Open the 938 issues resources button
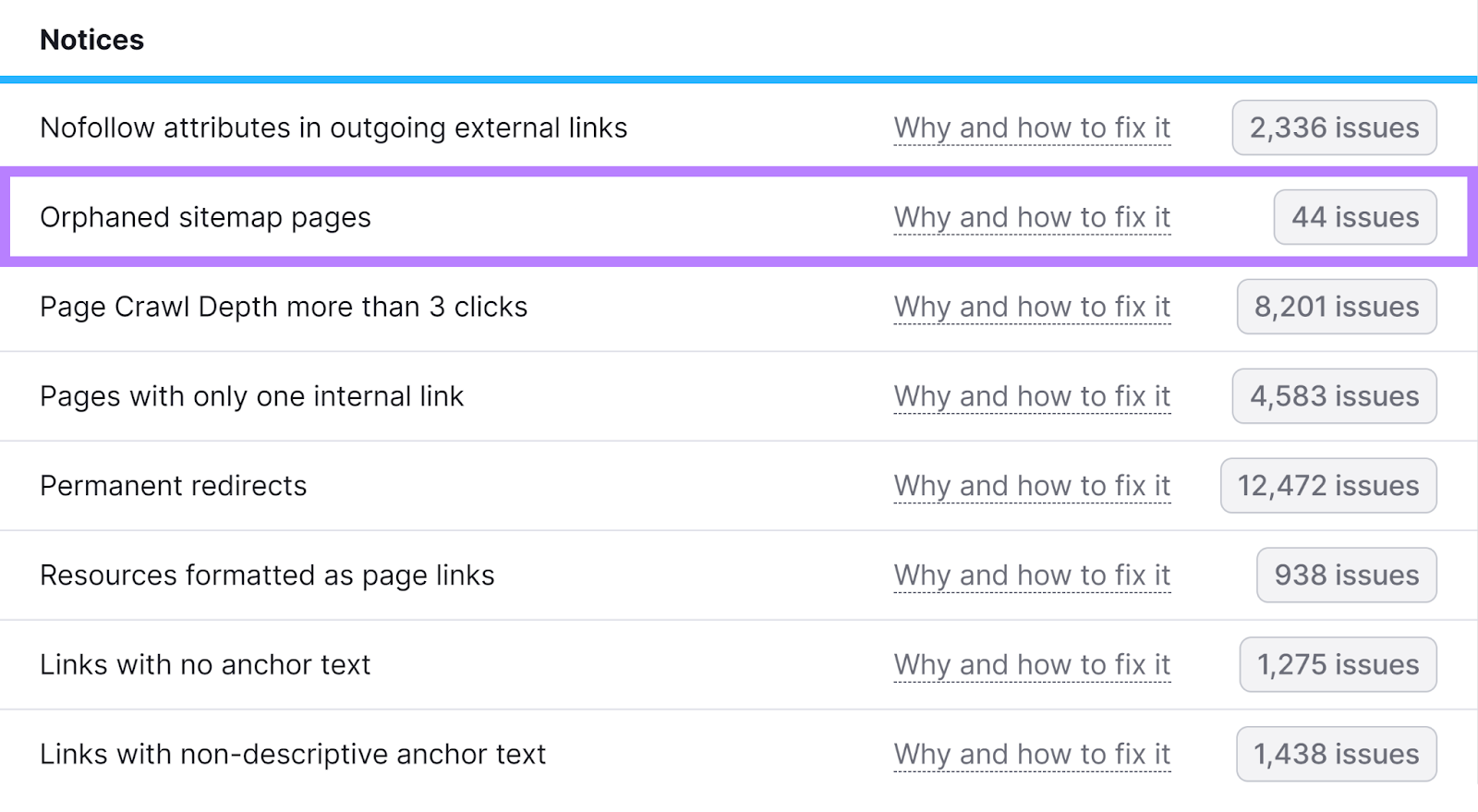The height and width of the screenshot is (812, 1478). pos(1347,576)
